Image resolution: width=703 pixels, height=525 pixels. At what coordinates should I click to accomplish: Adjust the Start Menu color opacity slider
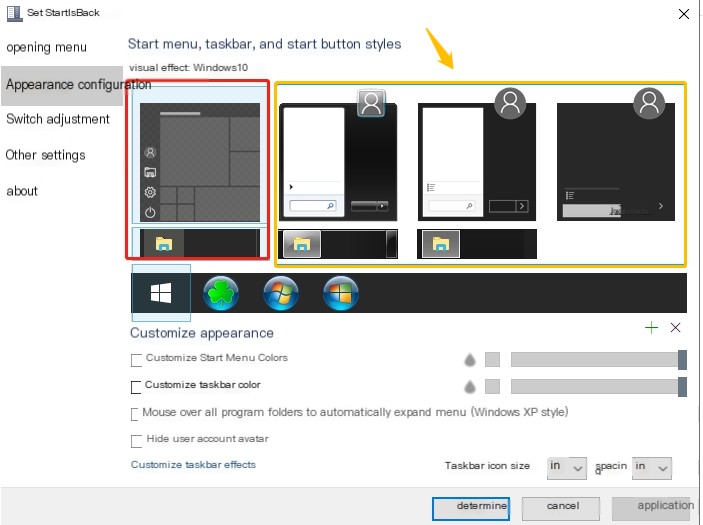tap(599, 360)
